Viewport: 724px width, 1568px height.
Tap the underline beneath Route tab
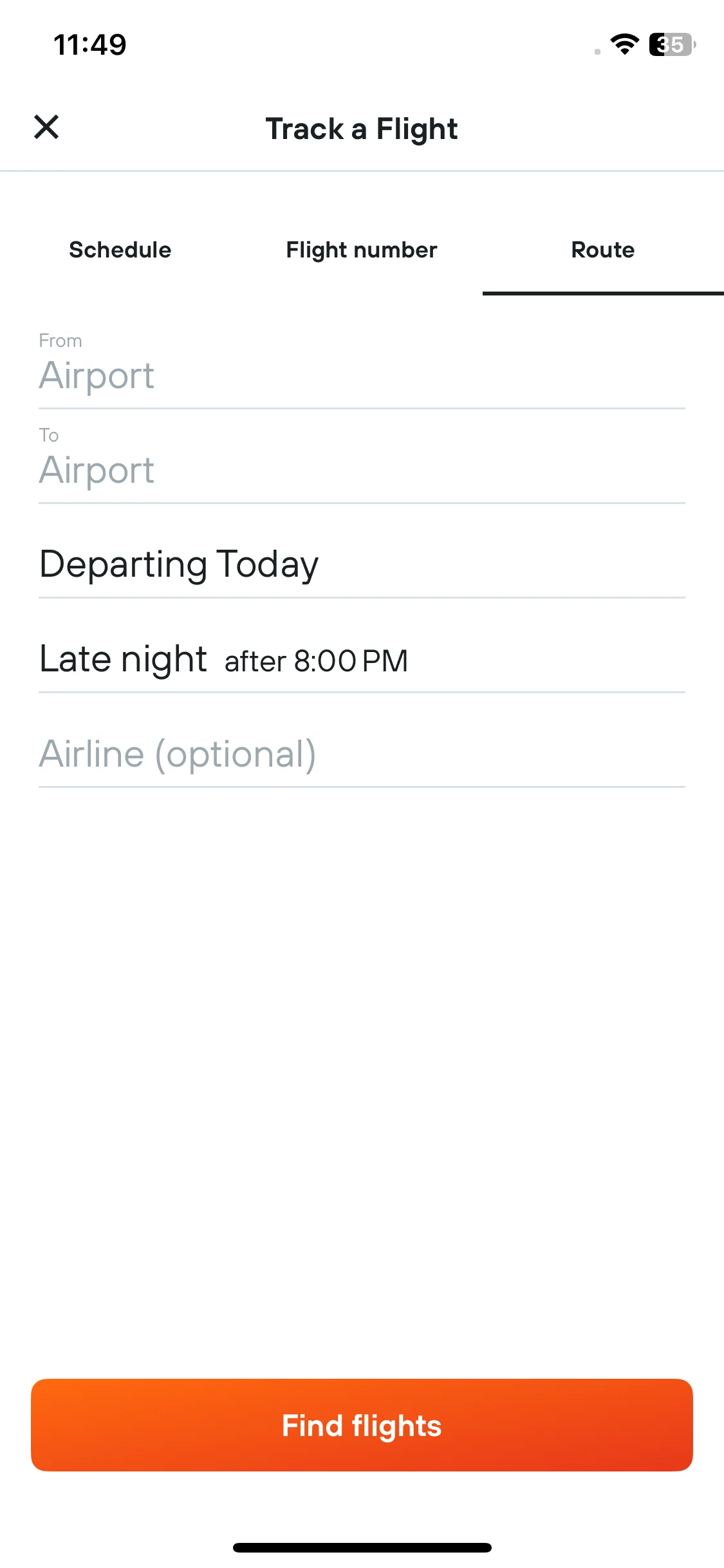pos(603,294)
